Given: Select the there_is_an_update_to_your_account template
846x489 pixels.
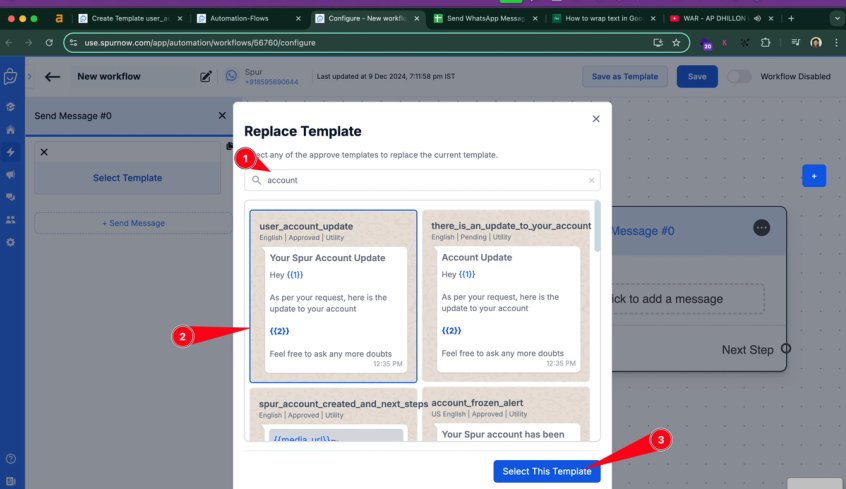Looking at the screenshot, I should click(x=506, y=296).
